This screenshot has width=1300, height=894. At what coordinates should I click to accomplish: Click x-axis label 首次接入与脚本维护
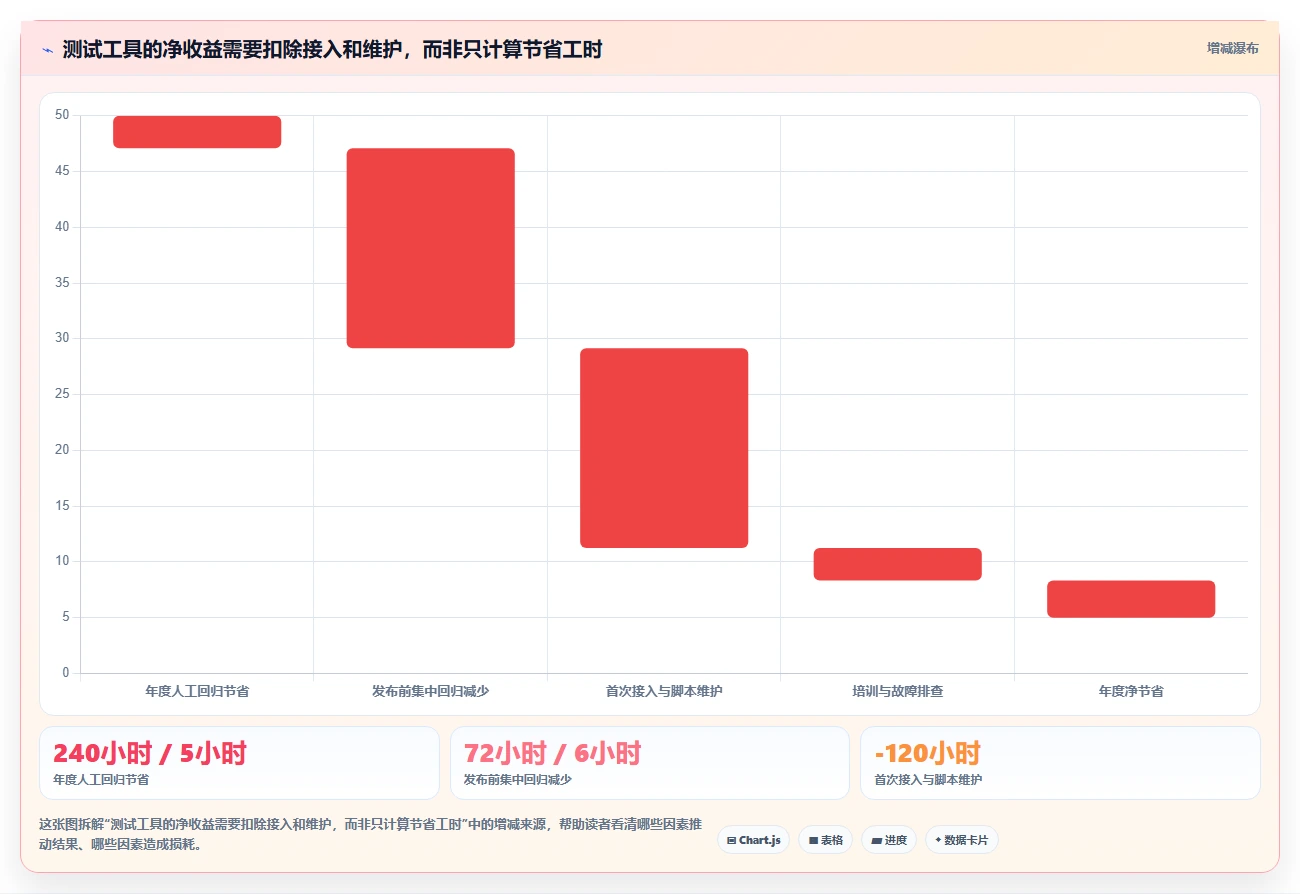(x=664, y=691)
